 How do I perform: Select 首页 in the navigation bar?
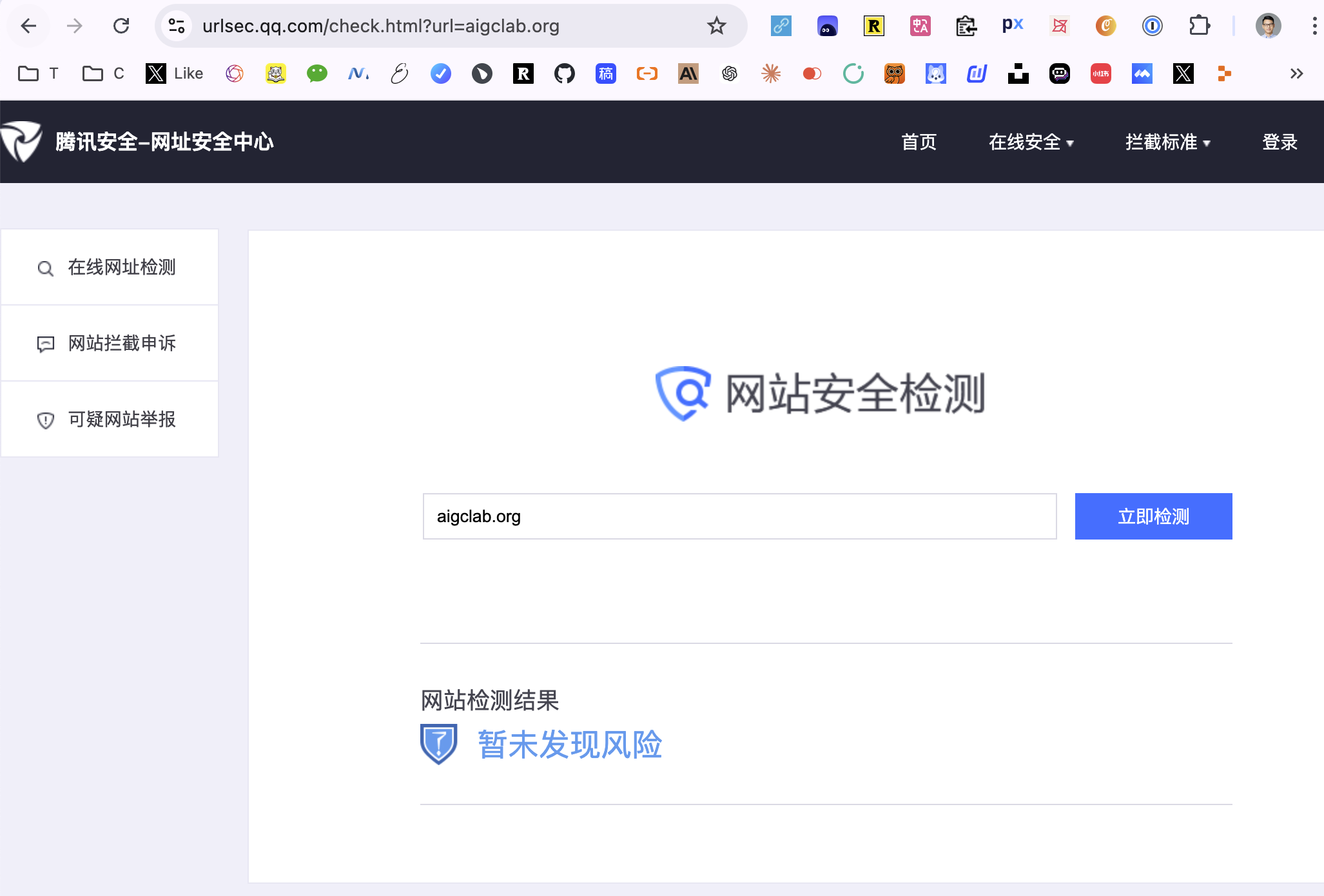tap(919, 142)
